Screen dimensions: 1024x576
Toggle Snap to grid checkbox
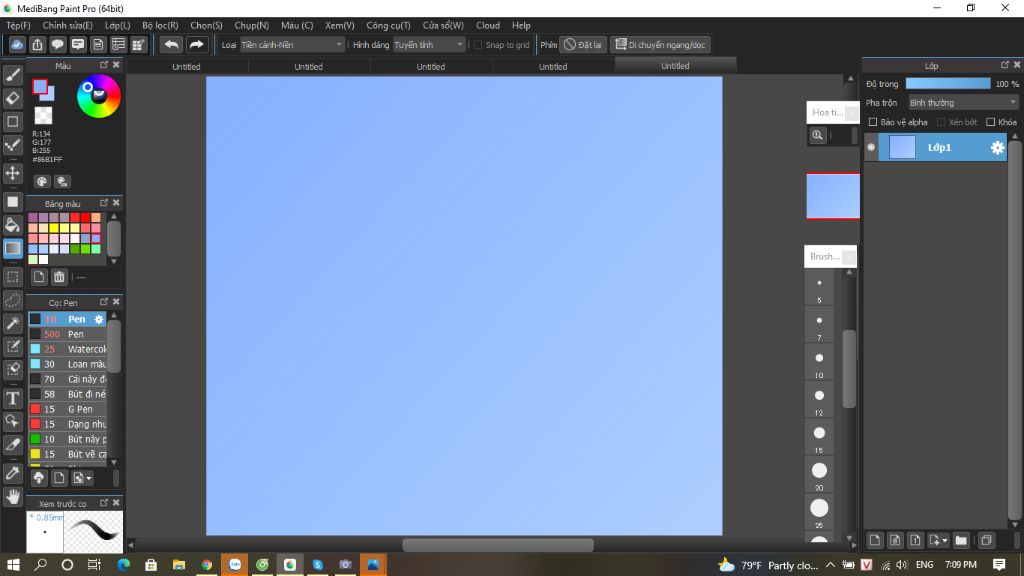point(477,44)
